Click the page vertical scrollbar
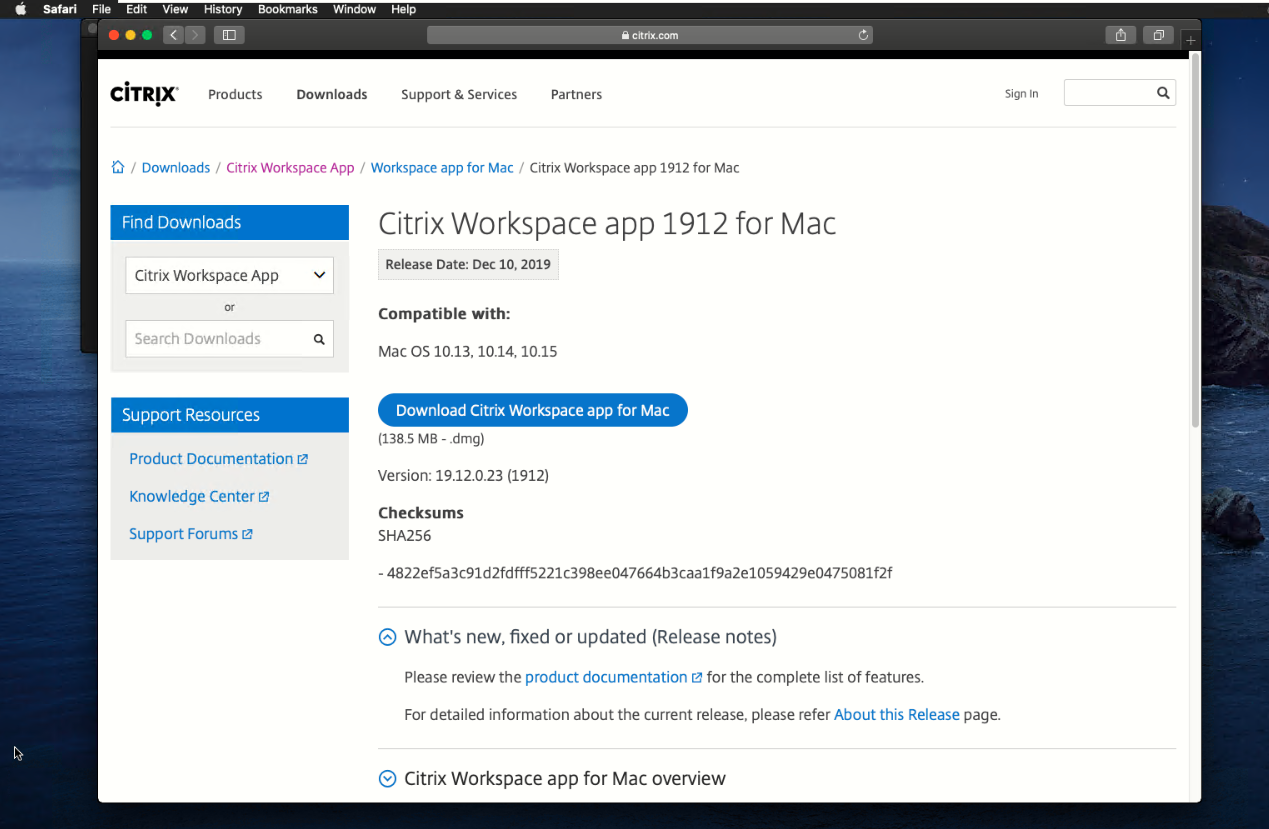1269x829 pixels. 1195,240
